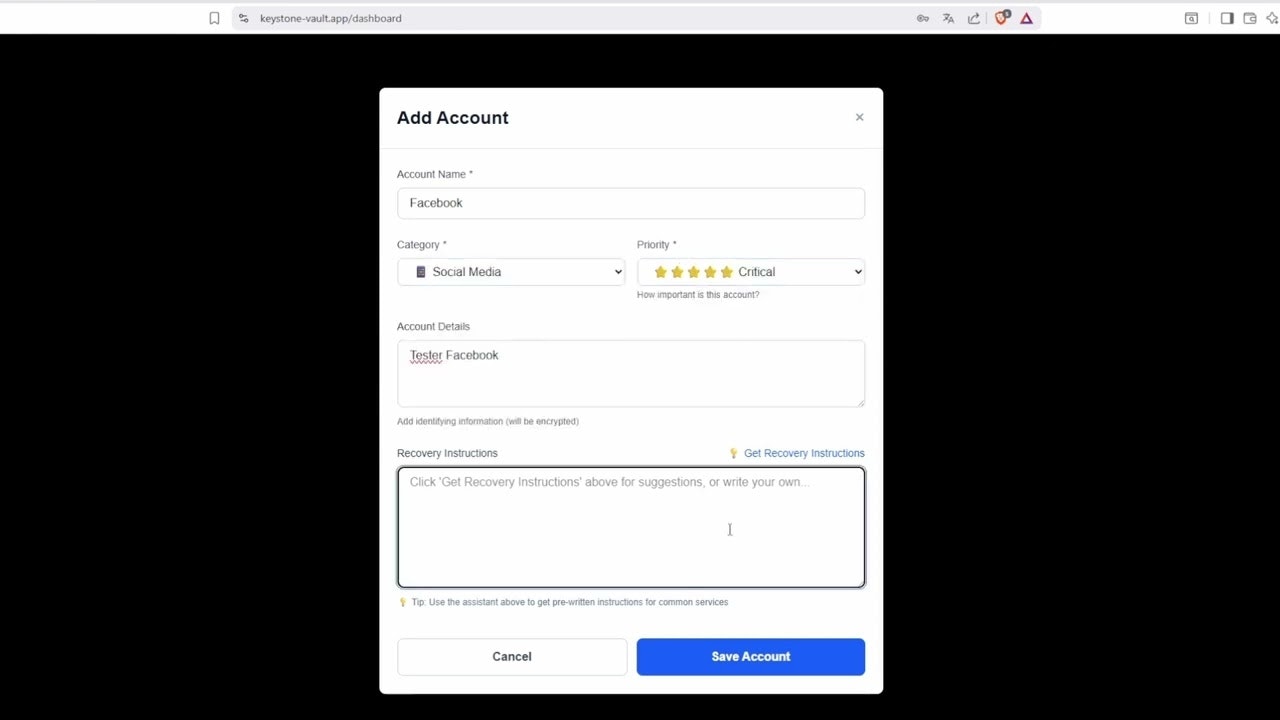Open the Leo AI sparkle icon

point(1272,18)
